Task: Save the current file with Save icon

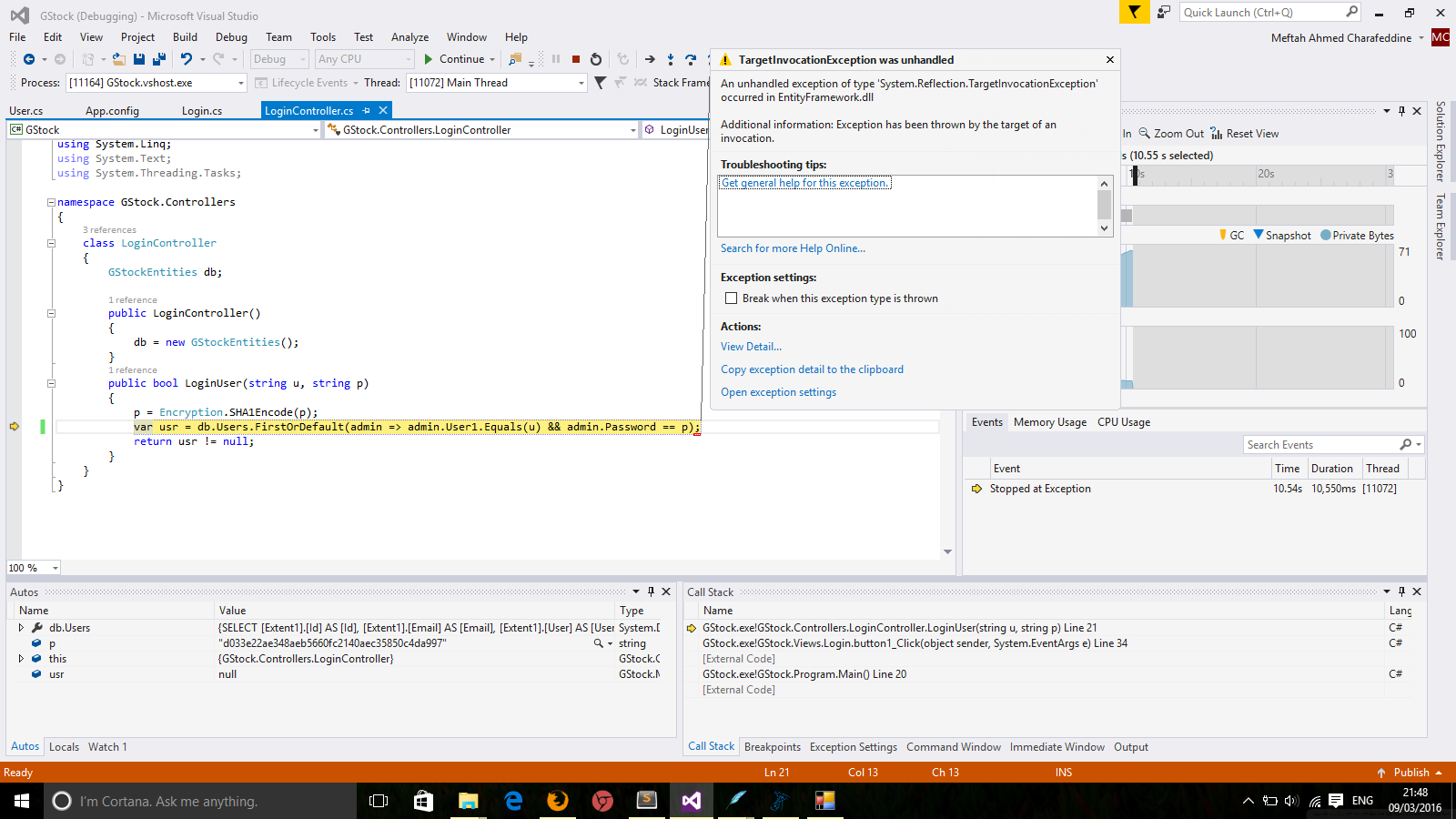Action: 139,59
